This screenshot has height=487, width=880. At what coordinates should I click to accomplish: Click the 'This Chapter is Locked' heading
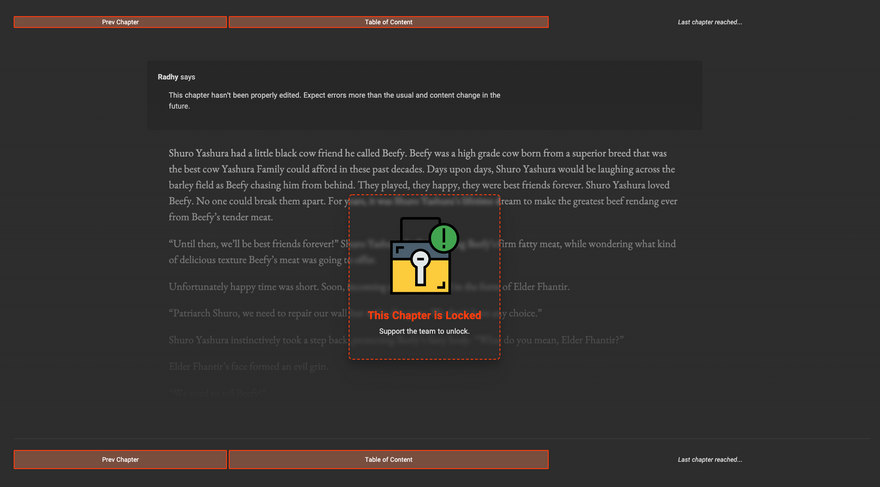tap(424, 315)
